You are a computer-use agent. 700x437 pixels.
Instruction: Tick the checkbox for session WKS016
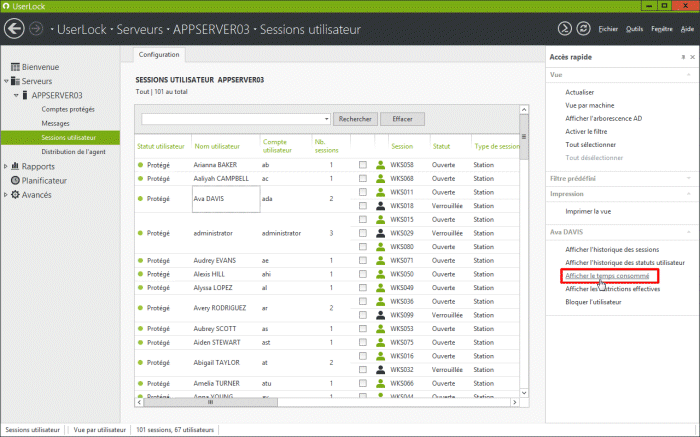pyautogui.click(x=363, y=356)
